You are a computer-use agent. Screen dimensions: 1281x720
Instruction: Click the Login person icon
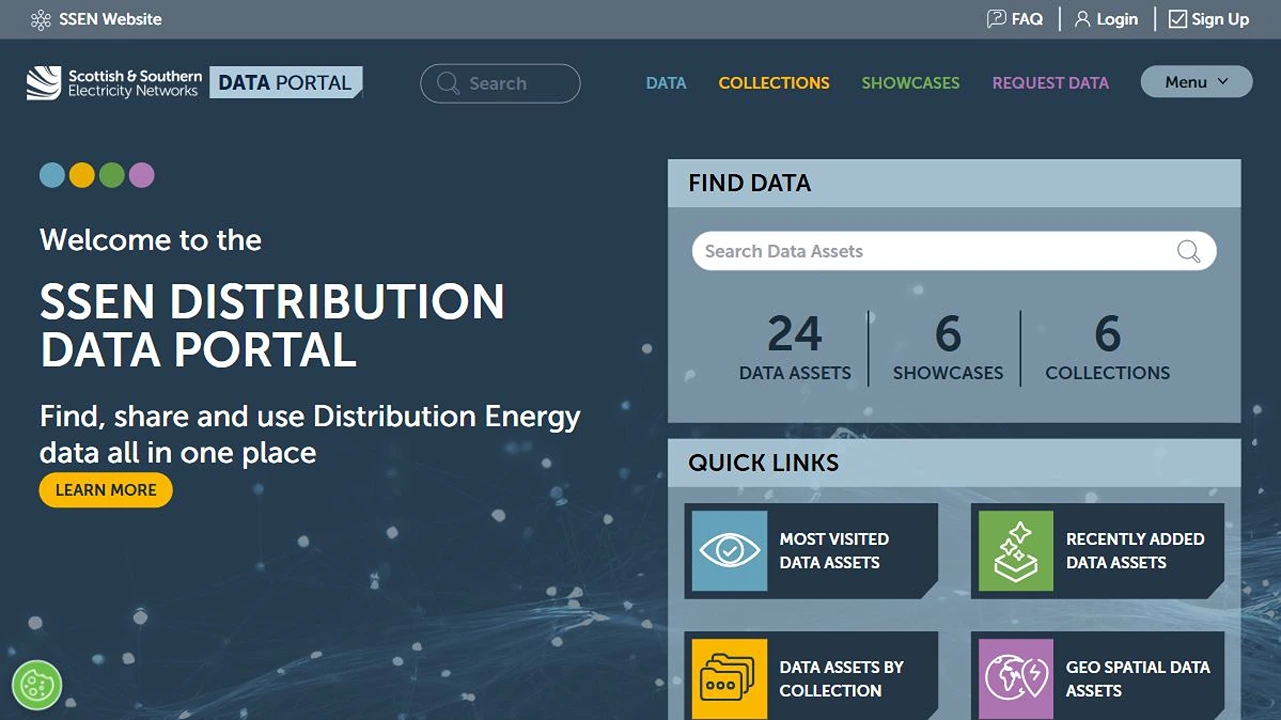[x=1082, y=19]
